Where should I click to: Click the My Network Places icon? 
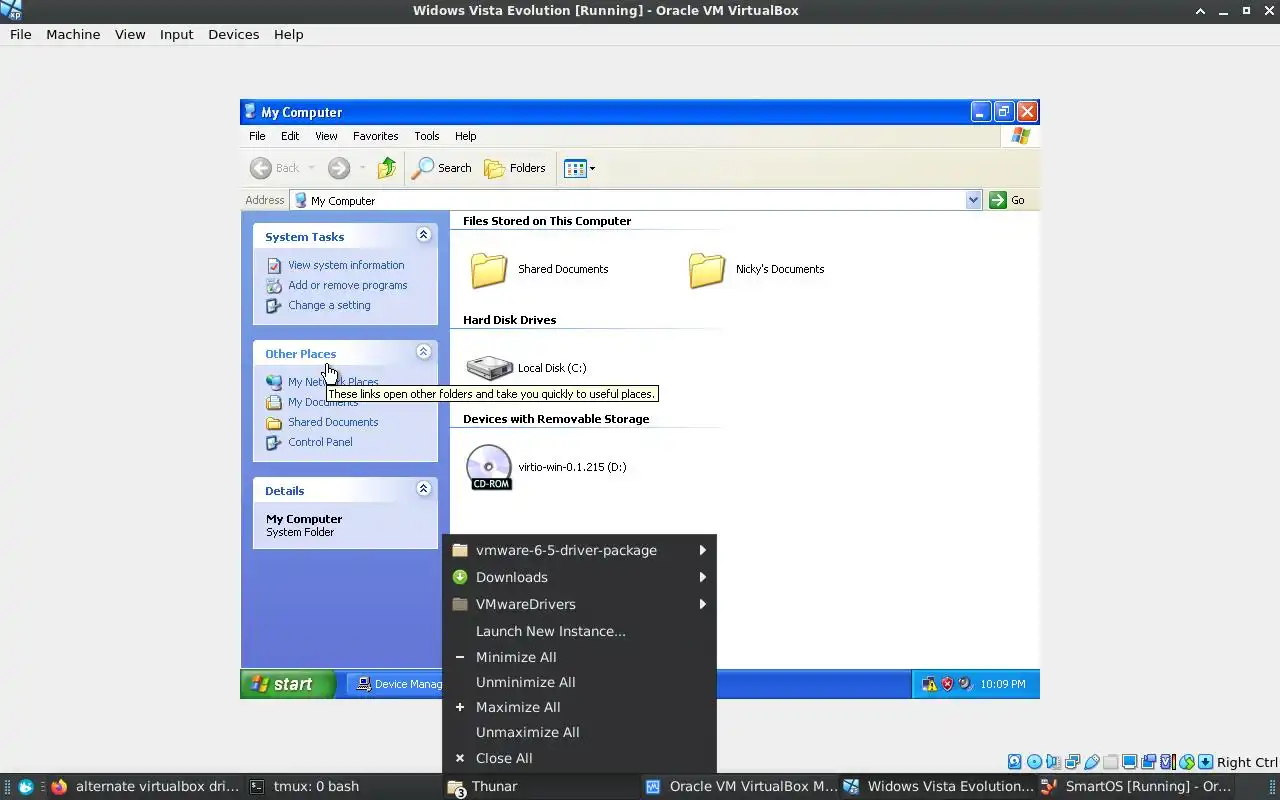[x=274, y=382]
